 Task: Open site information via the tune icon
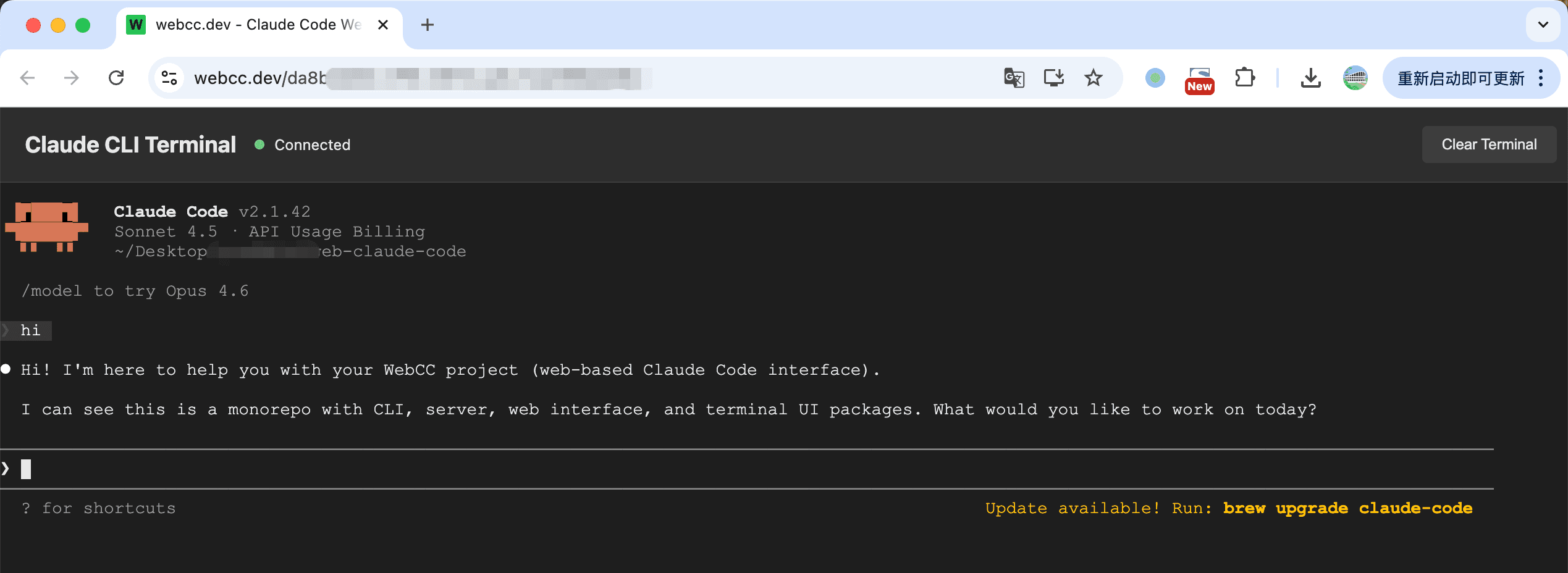169,78
